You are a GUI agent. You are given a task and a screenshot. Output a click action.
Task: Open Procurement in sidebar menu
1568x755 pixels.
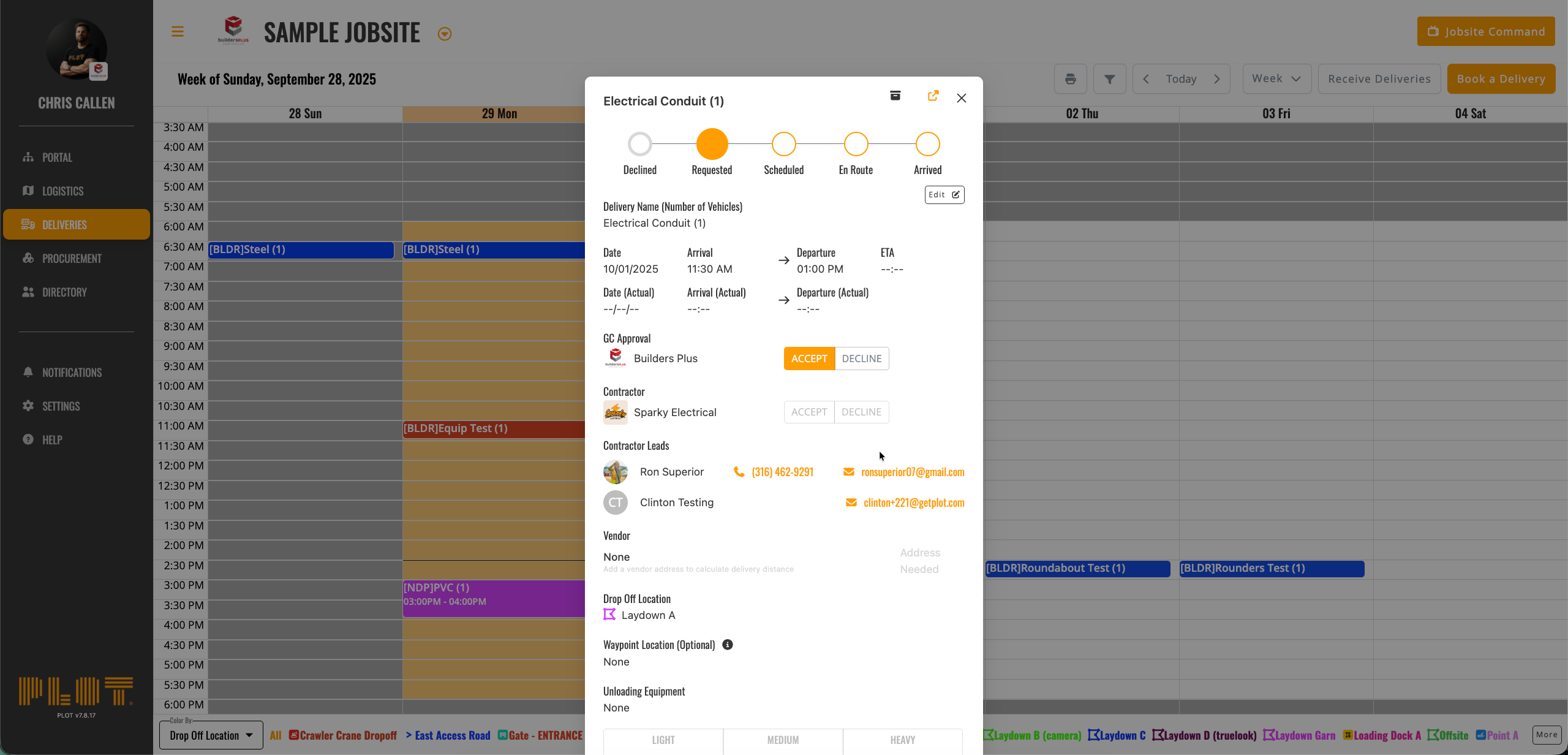click(x=72, y=259)
